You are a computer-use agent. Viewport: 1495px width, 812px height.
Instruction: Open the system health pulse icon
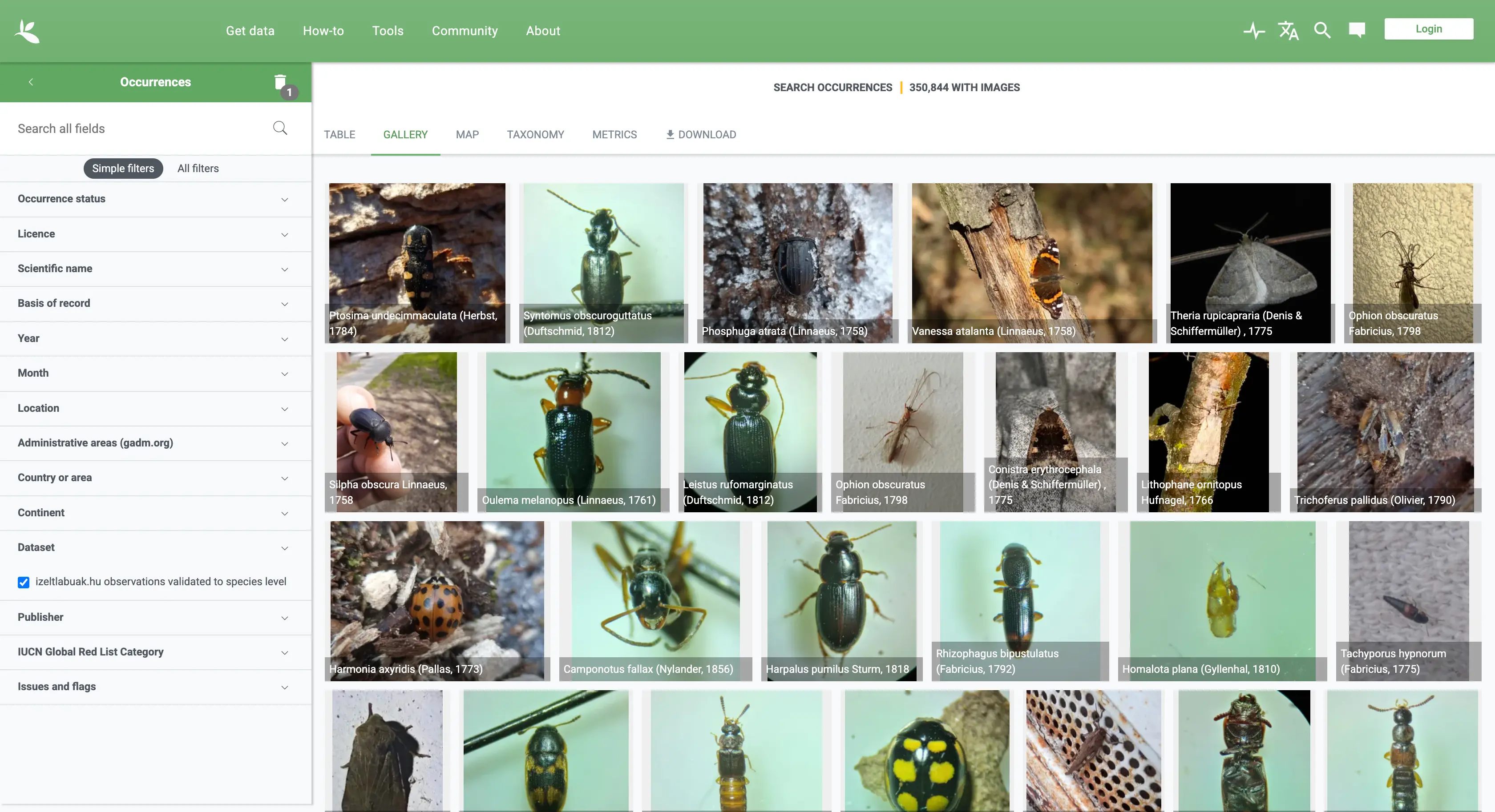(x=1253, y=30)
